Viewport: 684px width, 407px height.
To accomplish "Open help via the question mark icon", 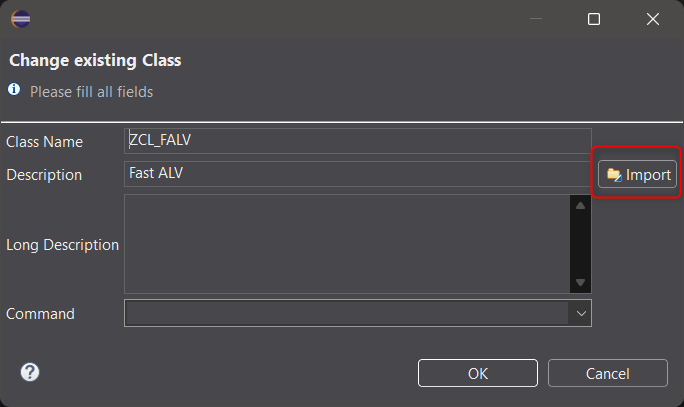I will [30, 372].
